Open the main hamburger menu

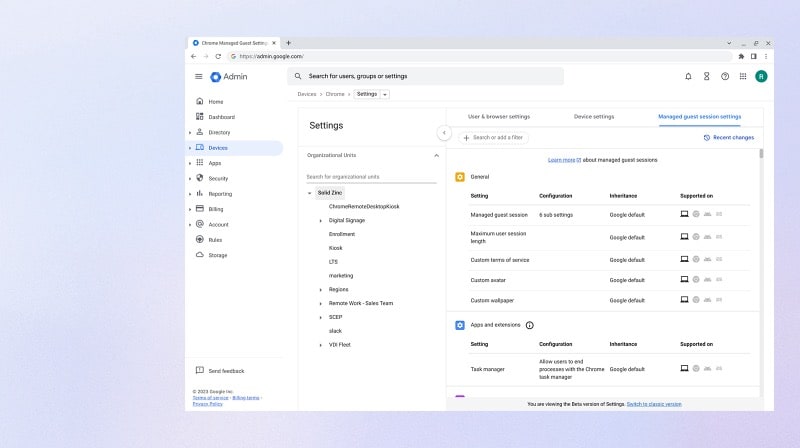(198, 77)
